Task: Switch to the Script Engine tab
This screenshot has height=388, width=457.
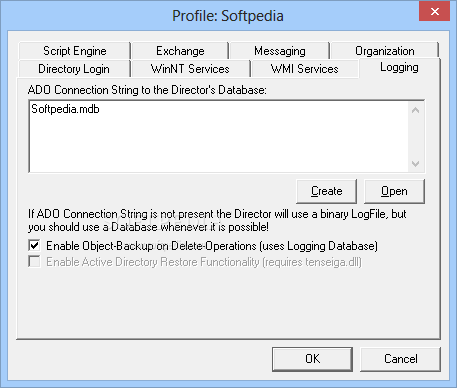Action: [x=74, y=51]
